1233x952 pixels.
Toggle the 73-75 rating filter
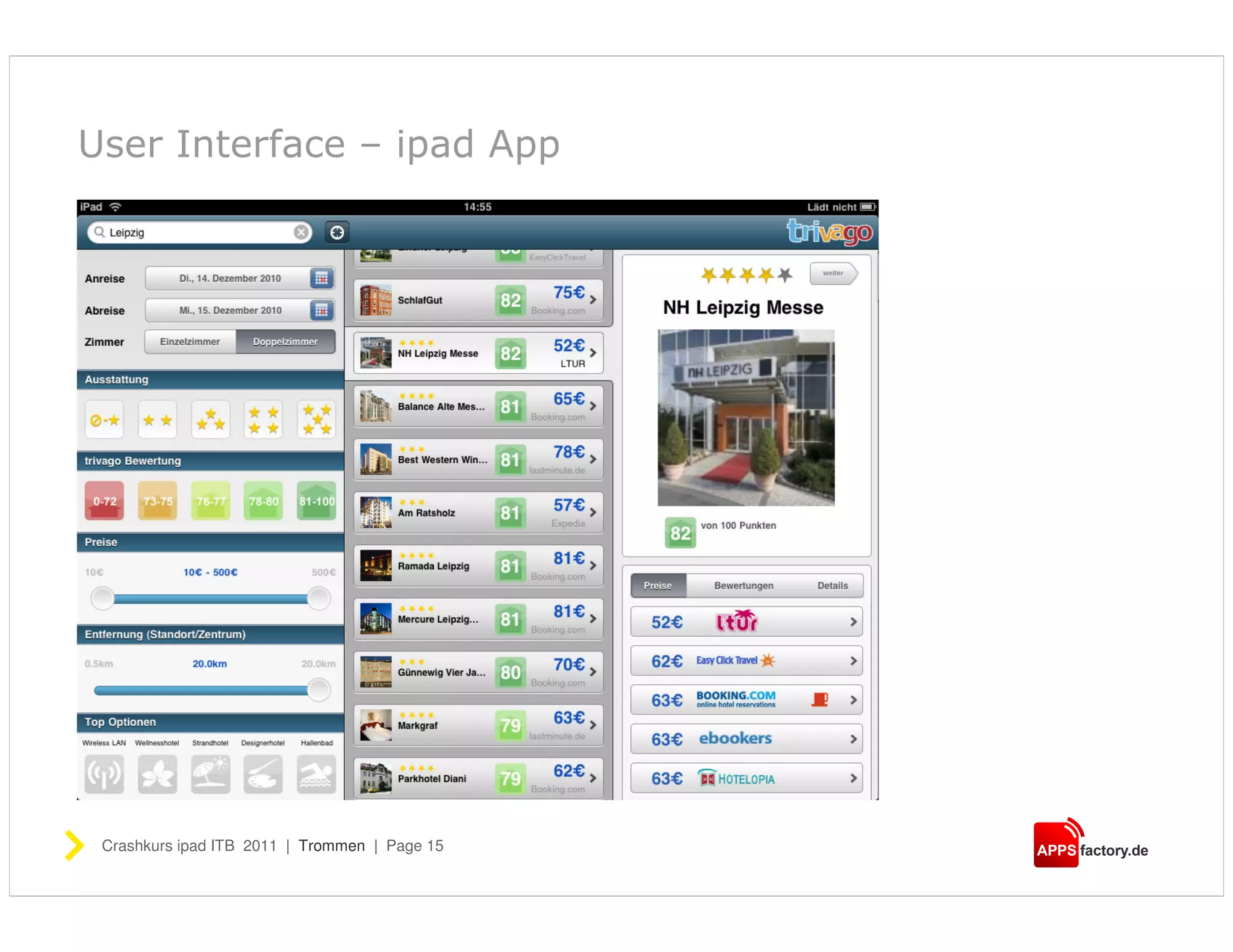(157, 501)
